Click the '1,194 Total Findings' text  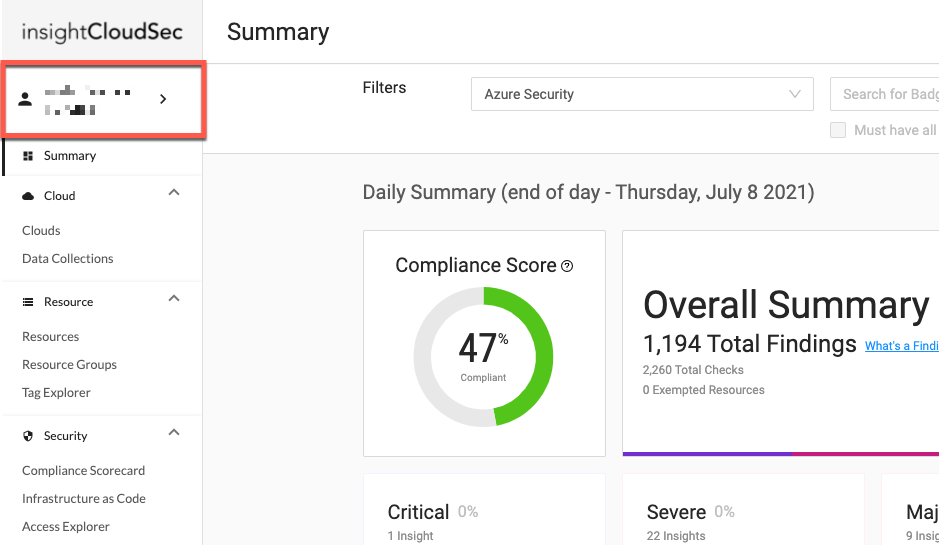(x=749, y=344)
